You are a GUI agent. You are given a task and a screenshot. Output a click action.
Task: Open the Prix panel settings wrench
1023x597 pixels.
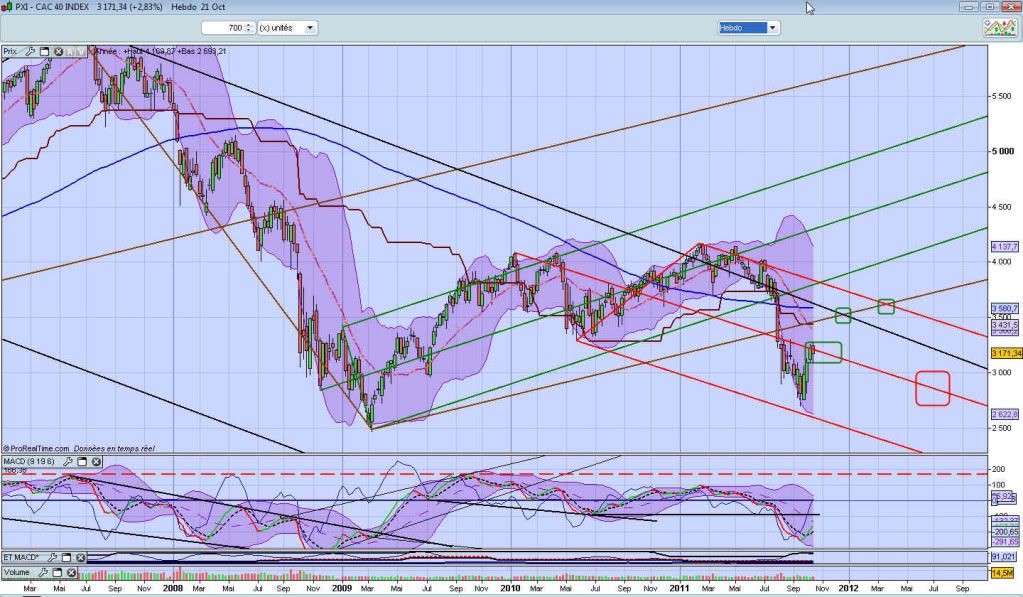(x=31, y=50)
